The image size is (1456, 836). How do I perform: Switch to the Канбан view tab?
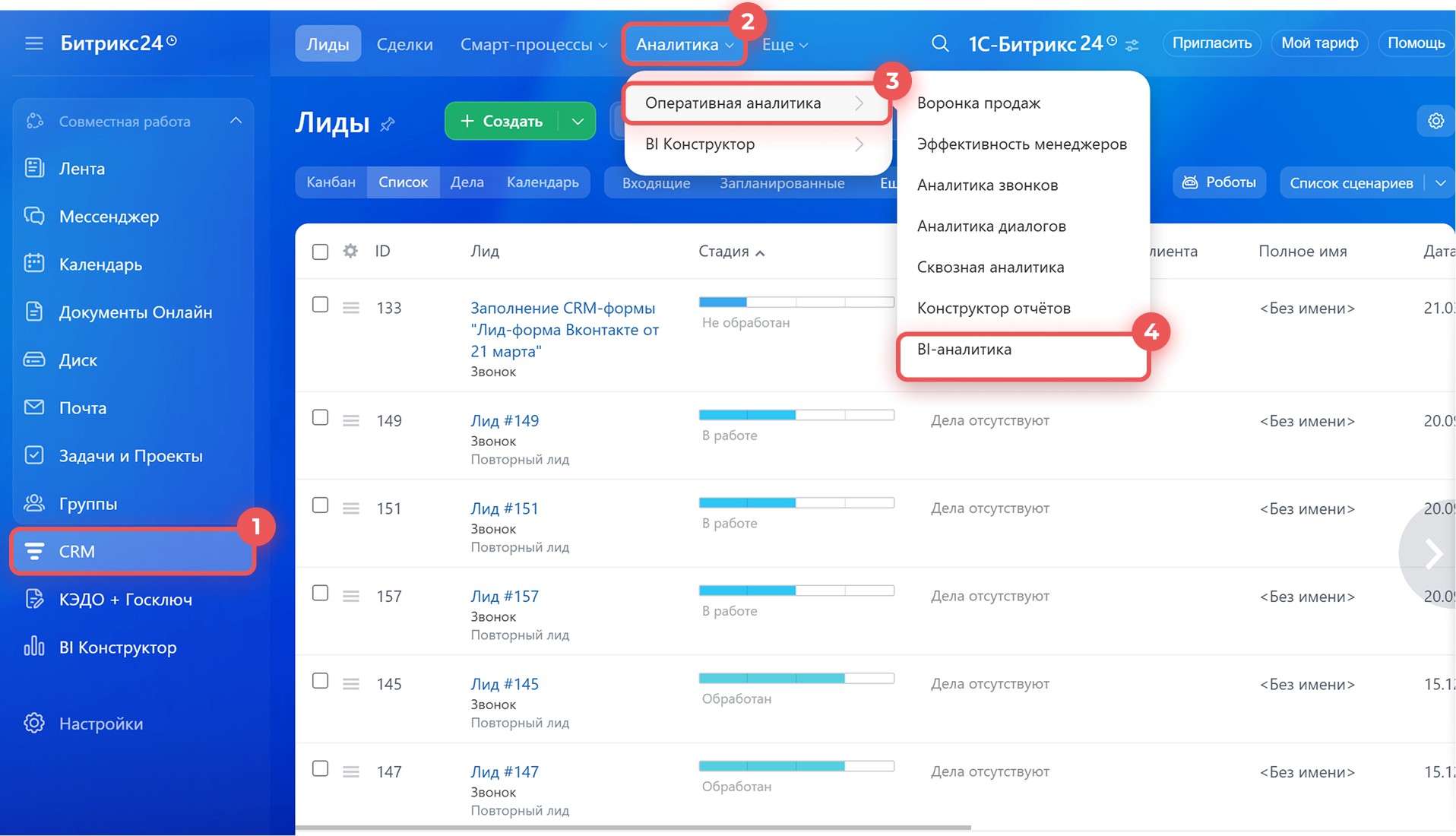[331, 182]
